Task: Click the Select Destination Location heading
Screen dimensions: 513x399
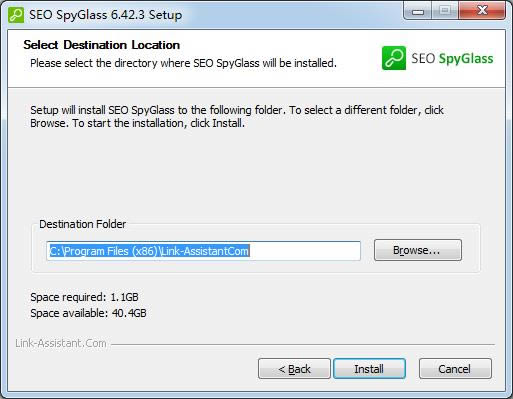Action: [x=102, y=45]
